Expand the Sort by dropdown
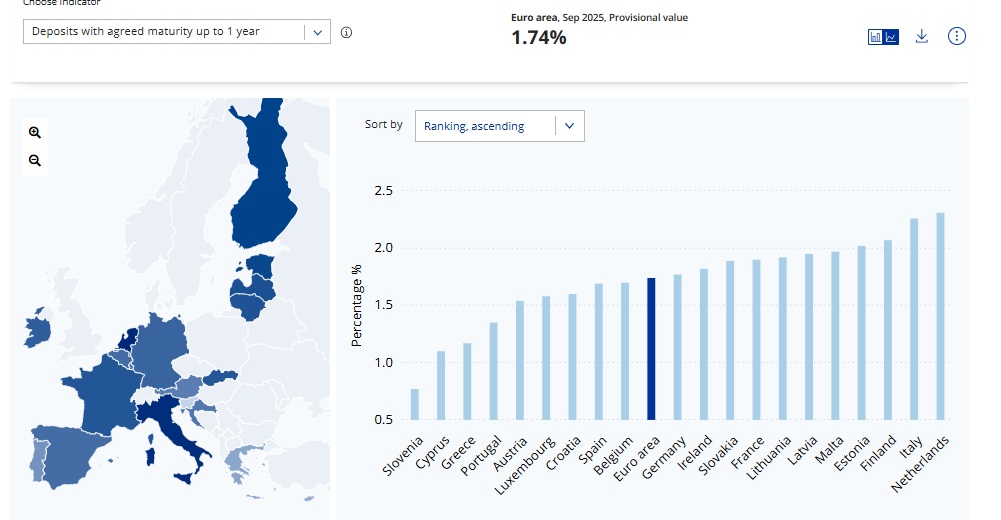Screen dimensions: 1001x520 tap(499, 126)
